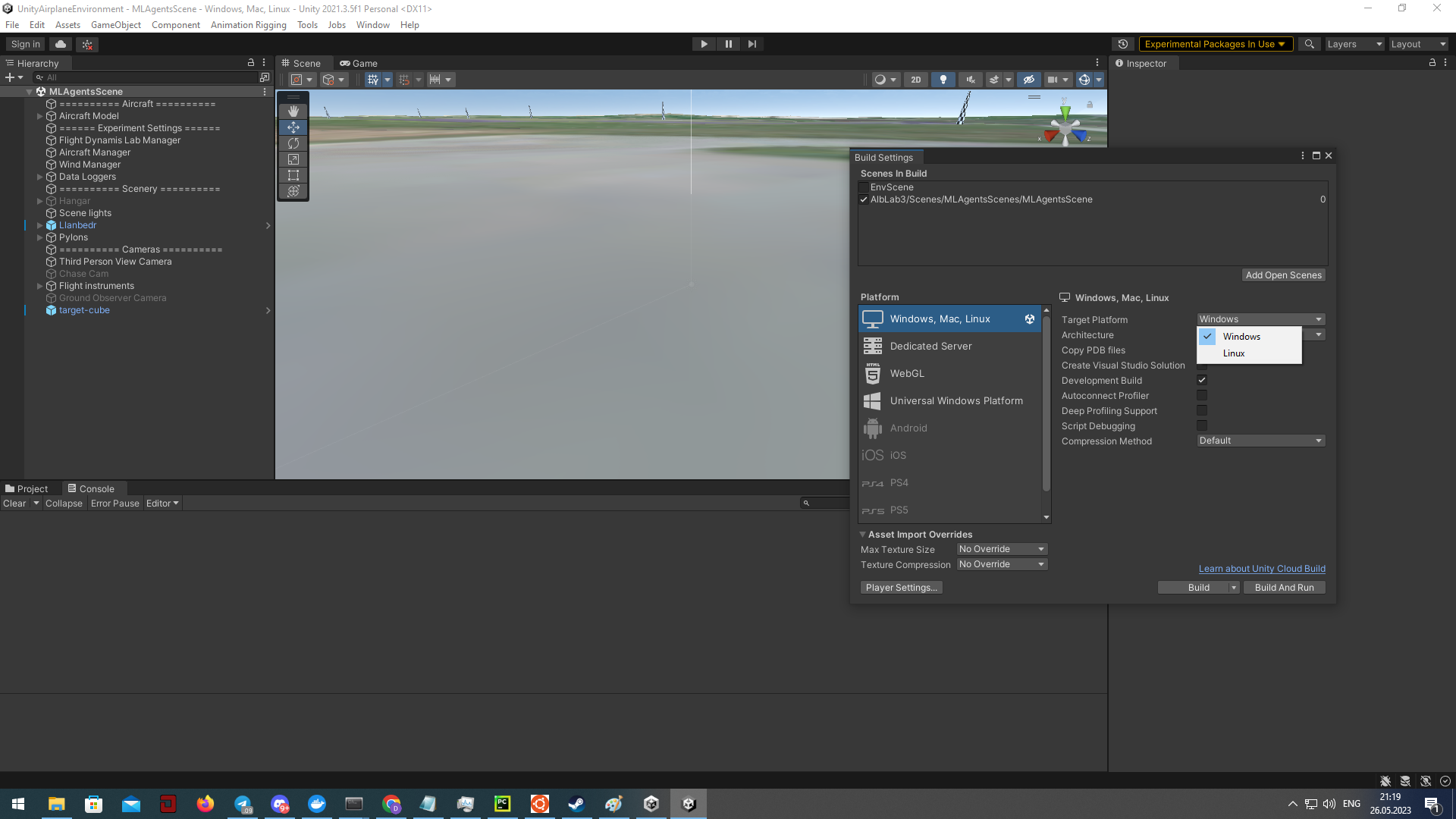Click the Build And Run button
Screen dimensions: 1456x819
click(x=1284, y=588)
